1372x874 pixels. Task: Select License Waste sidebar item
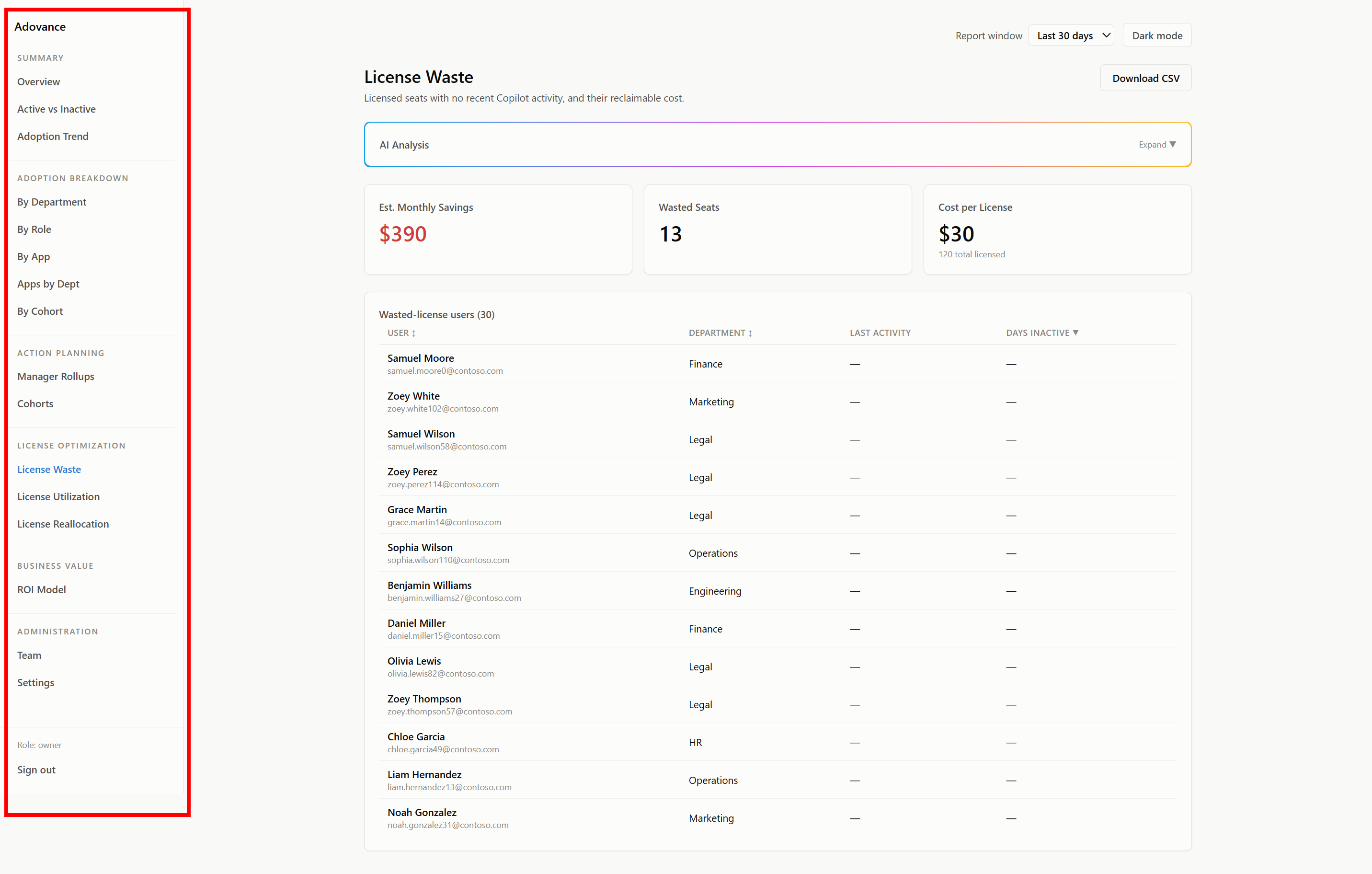click(49, 469)
